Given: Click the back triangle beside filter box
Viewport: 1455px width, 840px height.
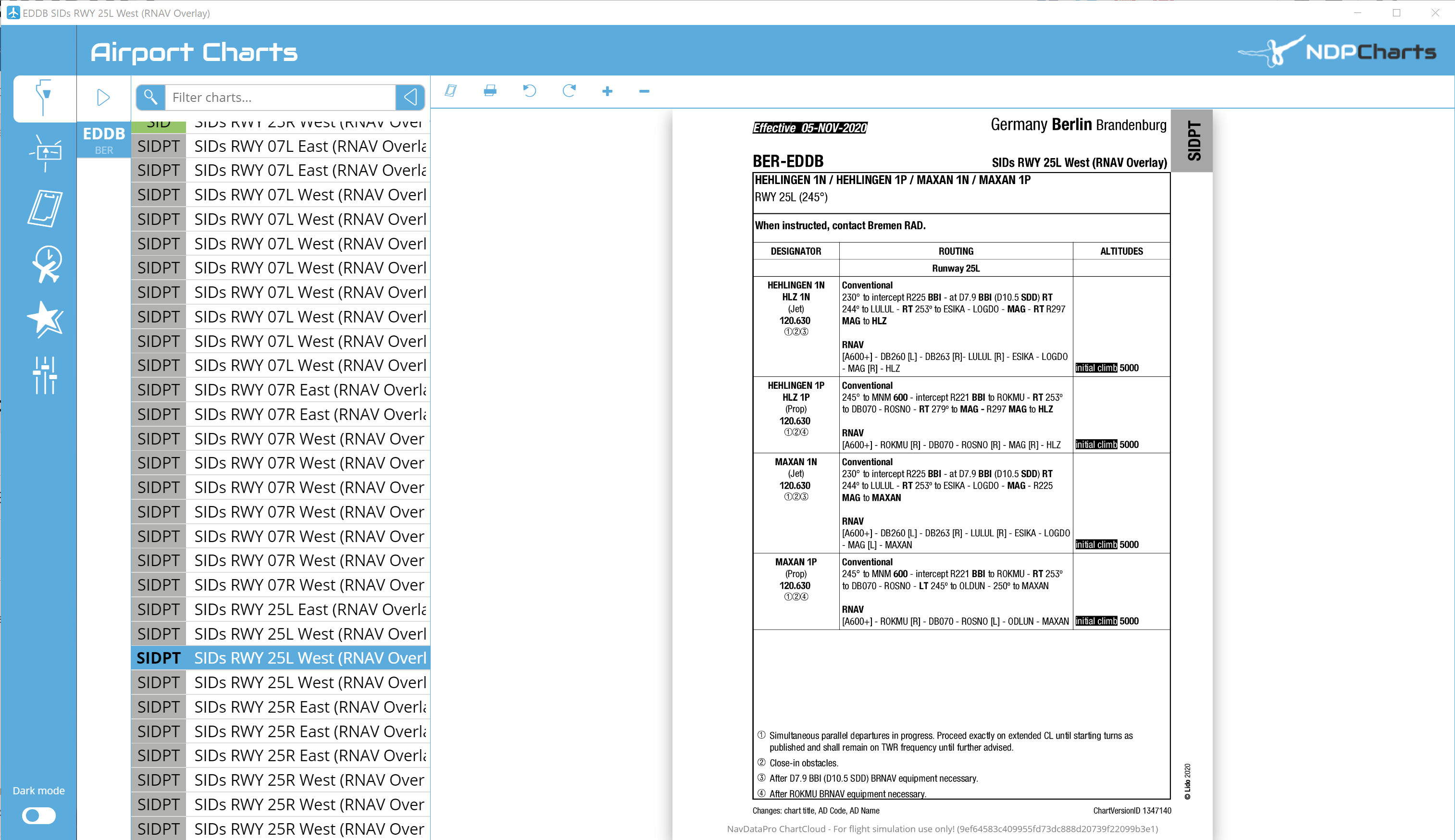Looking at the screenshot, I should point(410,97).
